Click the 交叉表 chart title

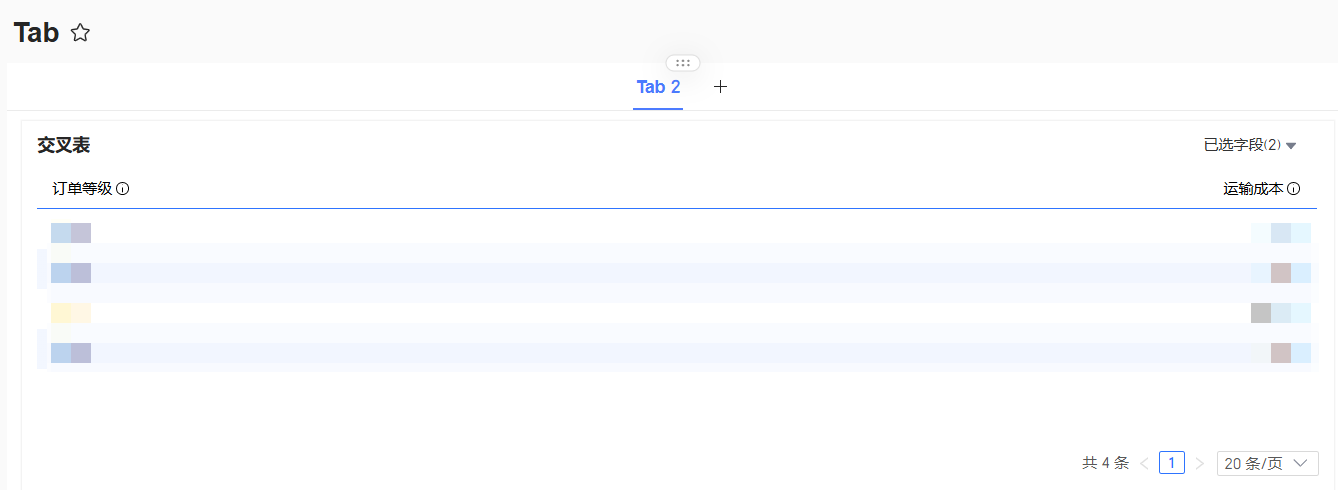[x=64, y=145]
